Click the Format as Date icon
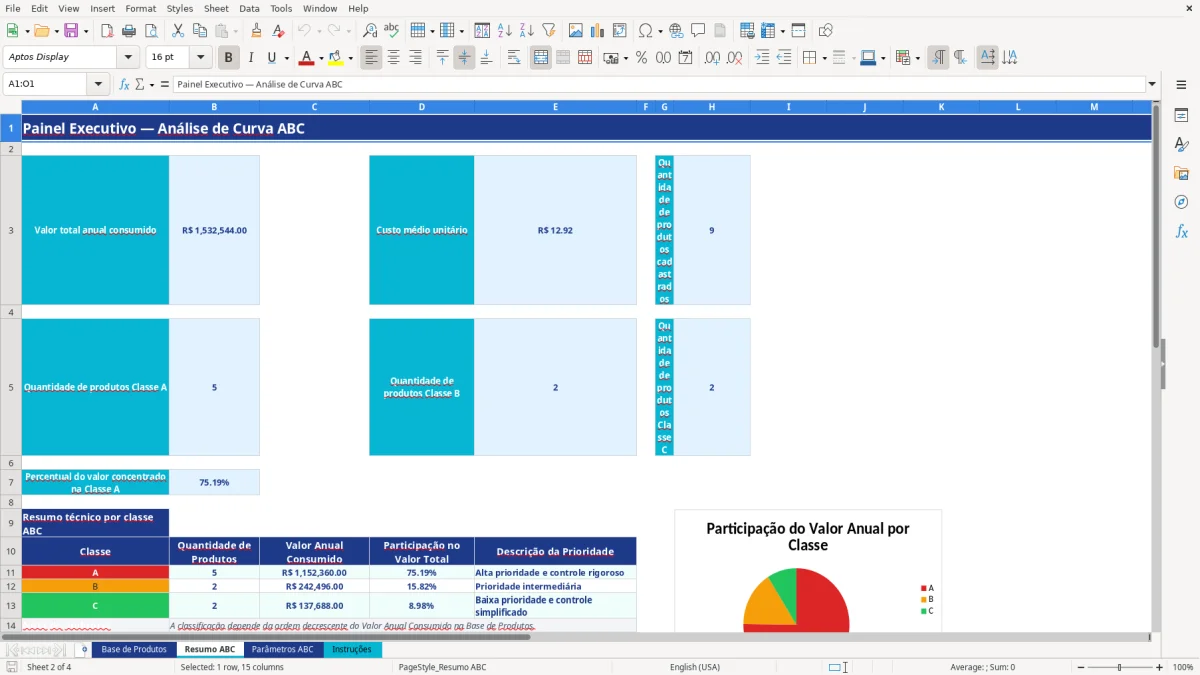The width and height of the screenshot is (1200, 675). 686,58
